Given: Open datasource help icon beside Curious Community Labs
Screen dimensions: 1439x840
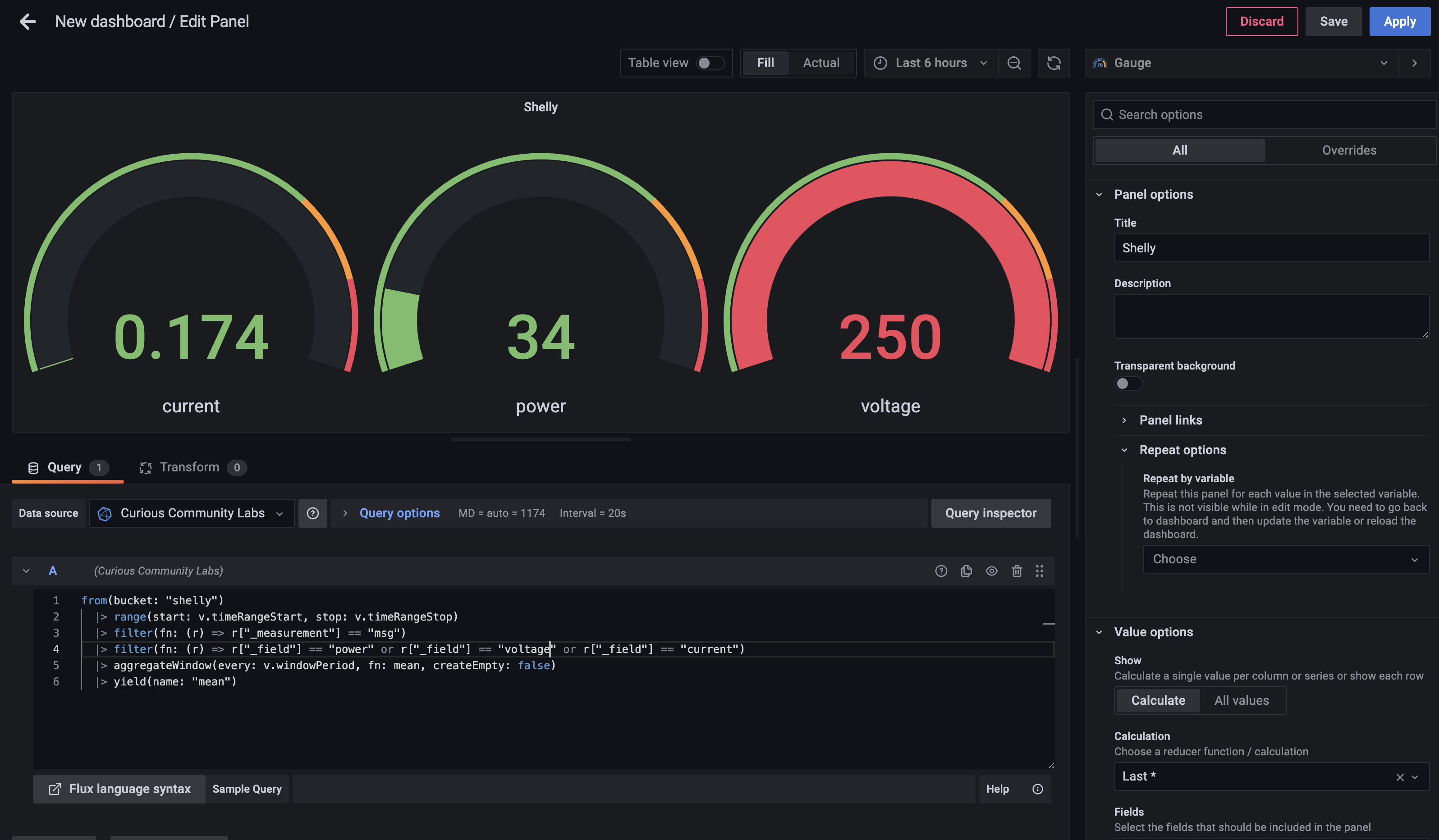Looking at the screenshot, I should point(313,513).
